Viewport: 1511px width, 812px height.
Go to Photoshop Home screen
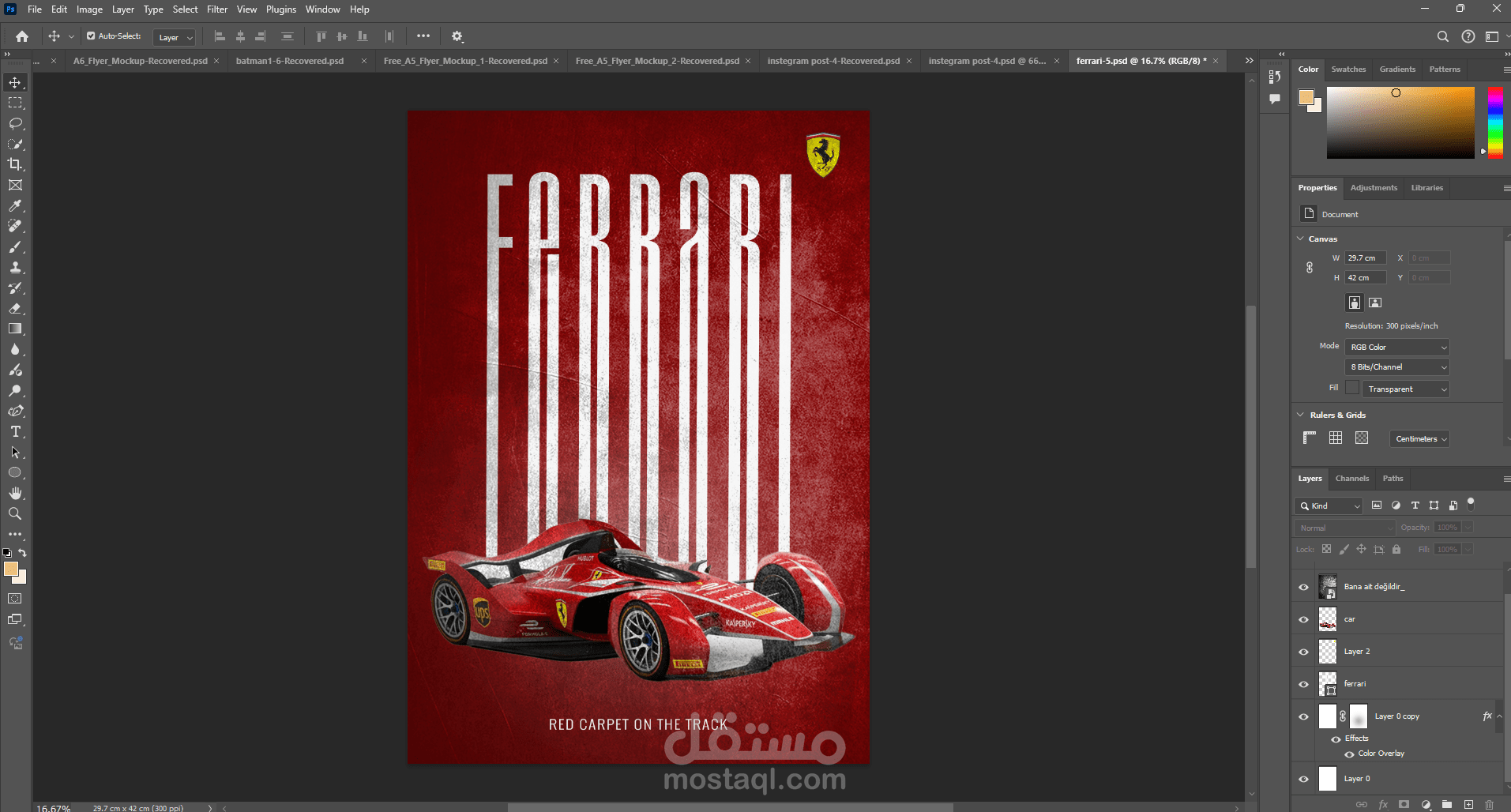click(x=22, y=36)
